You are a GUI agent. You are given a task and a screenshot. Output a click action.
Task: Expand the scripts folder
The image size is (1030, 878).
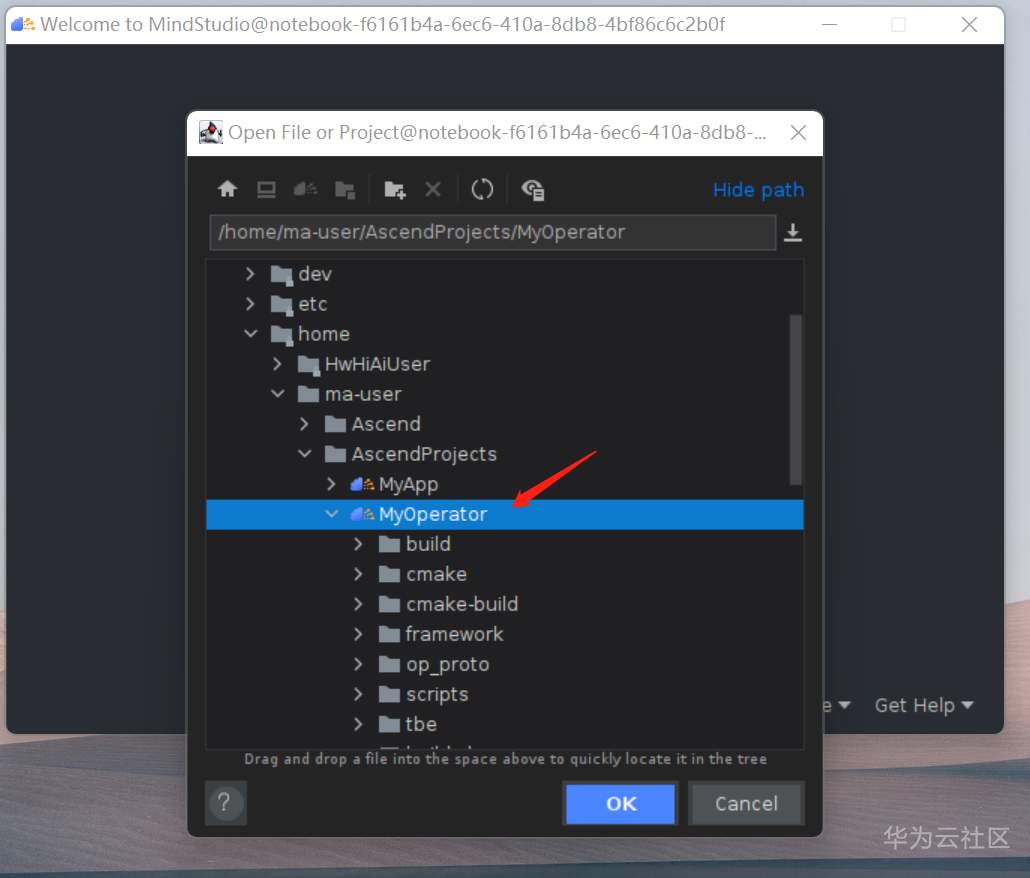pyautogui.click(x=358, y=693)
